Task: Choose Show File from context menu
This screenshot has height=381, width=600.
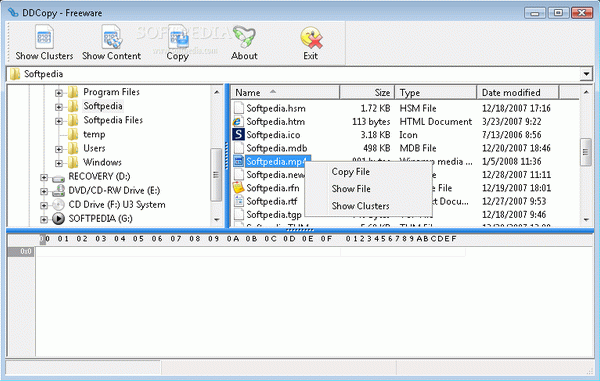Action: point(351,189)
